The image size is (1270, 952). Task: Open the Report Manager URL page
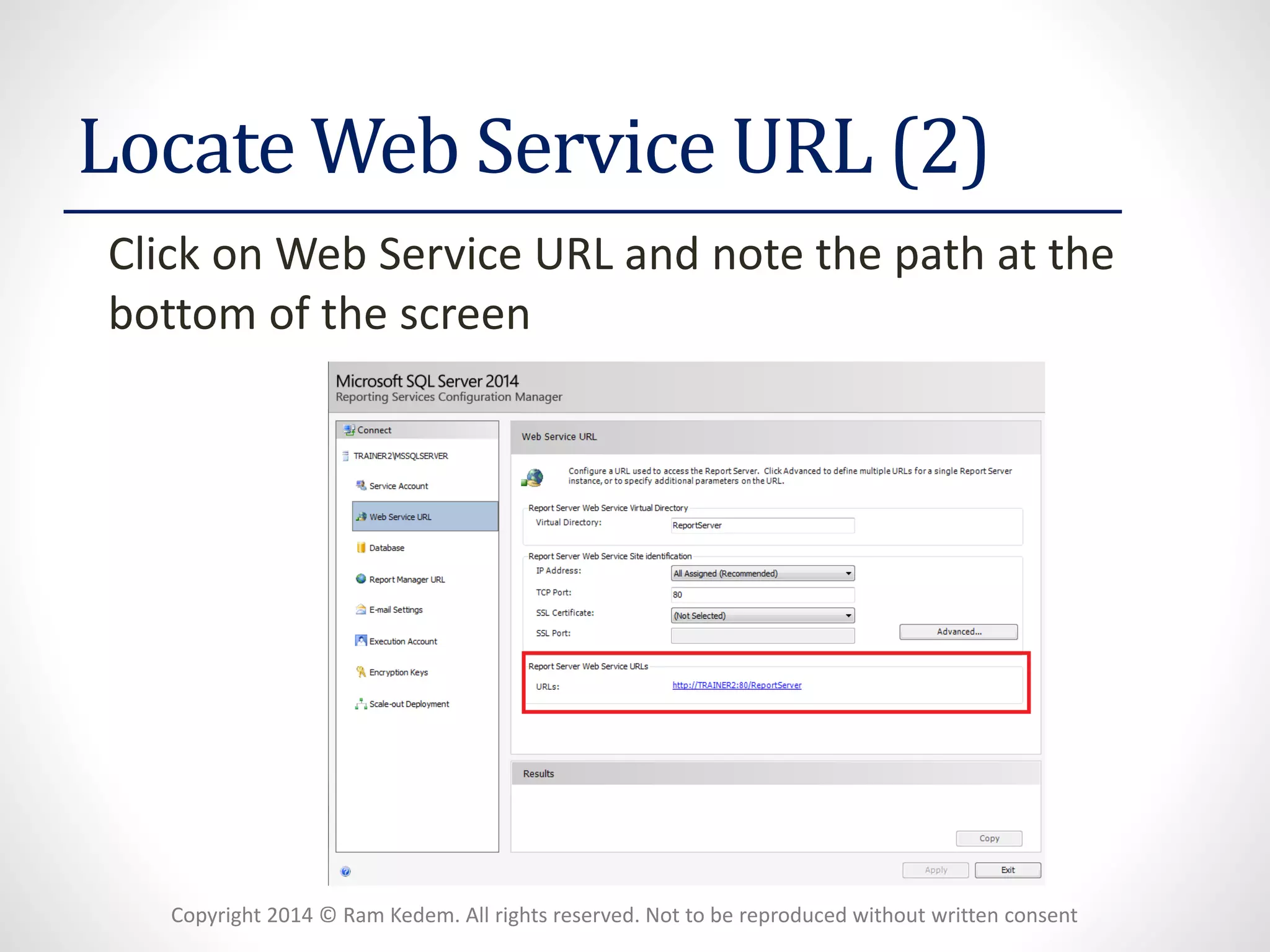point(407,580)
